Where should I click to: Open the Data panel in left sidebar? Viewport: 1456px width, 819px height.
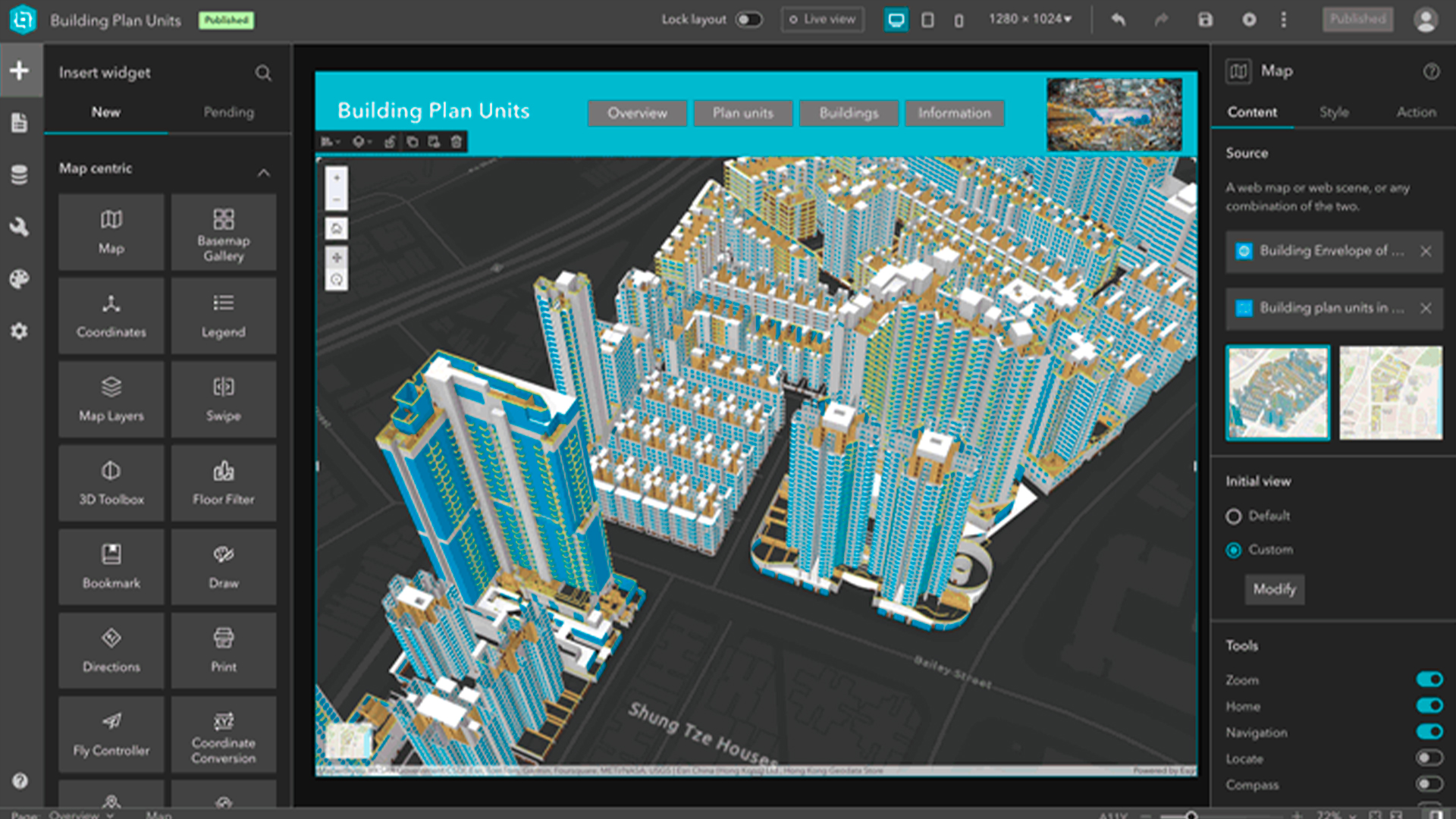[20, 174]
